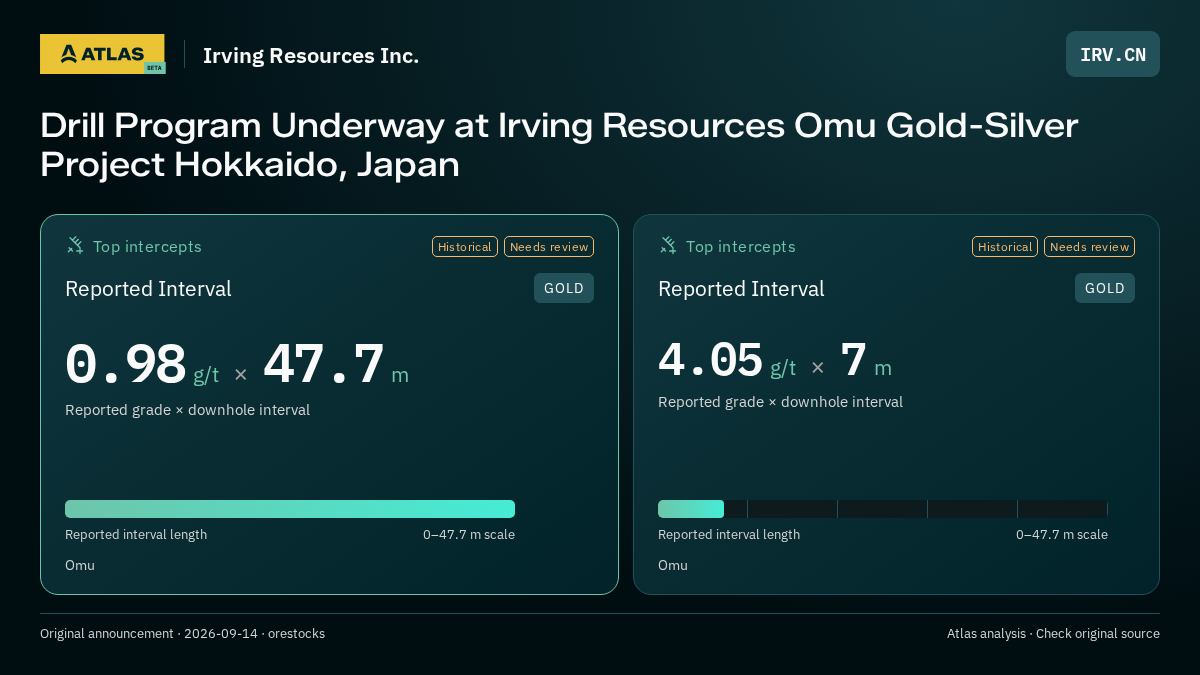Click the full interval bar in the 47.7 m card

pyautogui.click(x=290, y=509)
